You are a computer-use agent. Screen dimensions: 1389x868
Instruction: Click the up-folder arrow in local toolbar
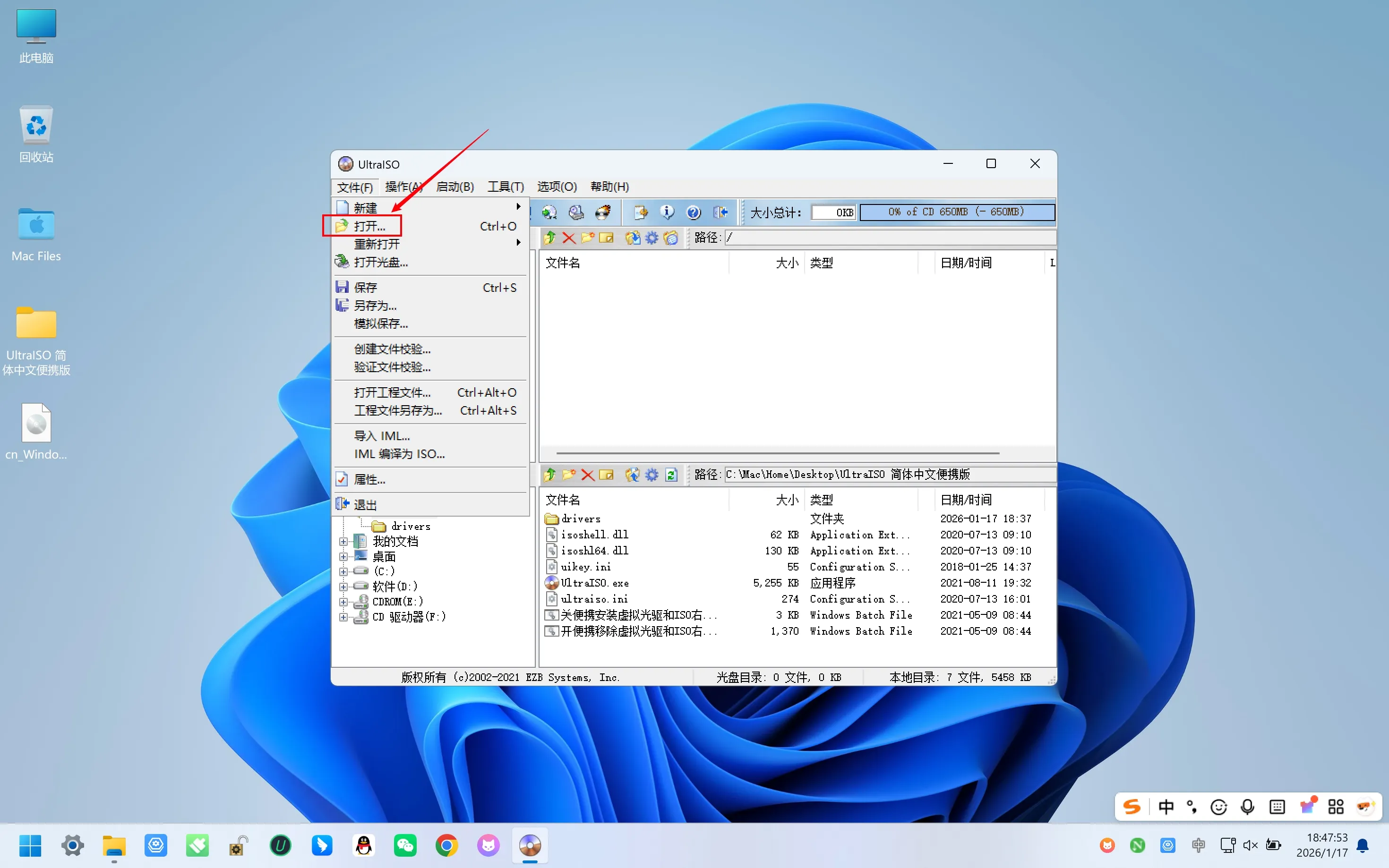[549, 475]
